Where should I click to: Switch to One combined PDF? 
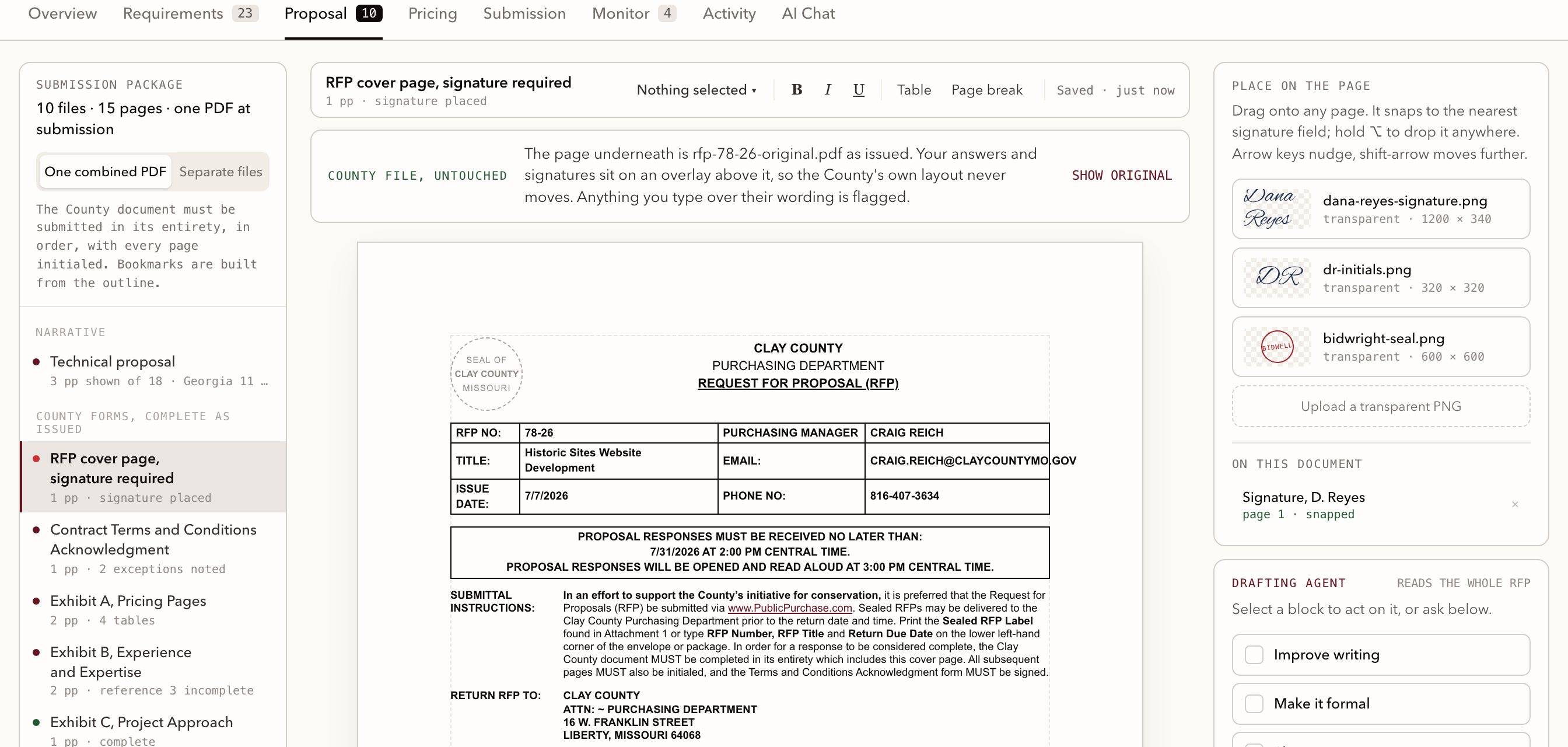(x=104, y=172)
